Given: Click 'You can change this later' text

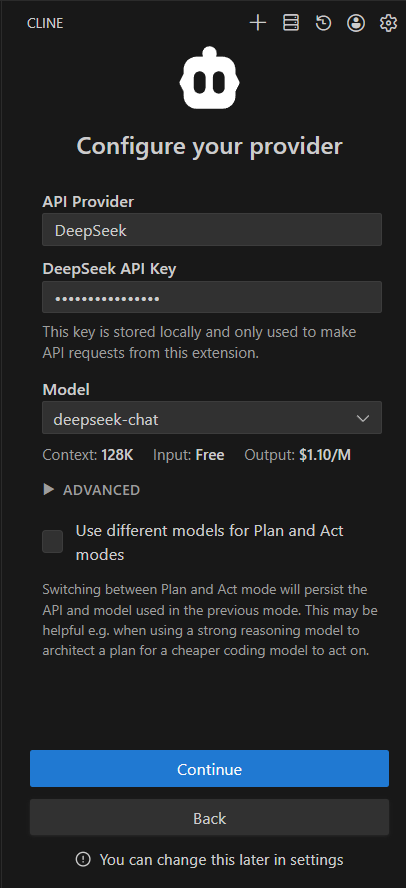Looking at the screenshot, I should pos(221,860).
